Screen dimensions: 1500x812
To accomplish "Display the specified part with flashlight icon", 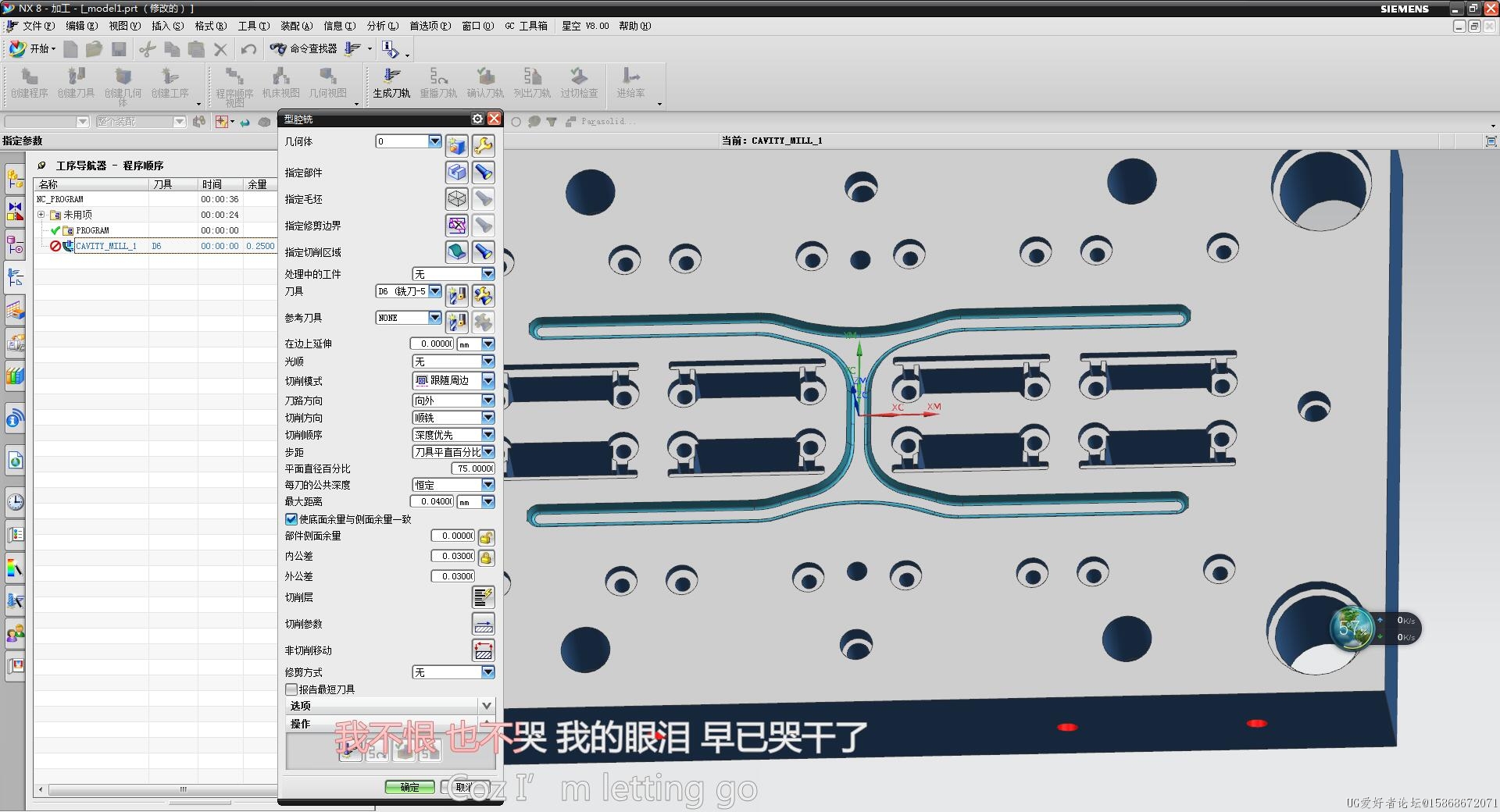I will (x=484, y=173).
